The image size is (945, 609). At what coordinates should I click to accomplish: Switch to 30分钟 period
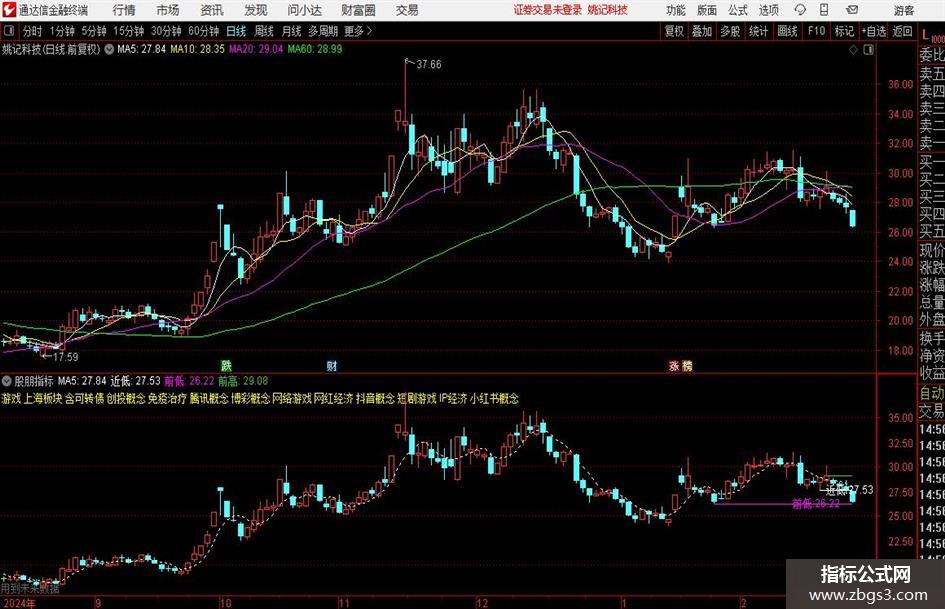[x=166, y=31]
